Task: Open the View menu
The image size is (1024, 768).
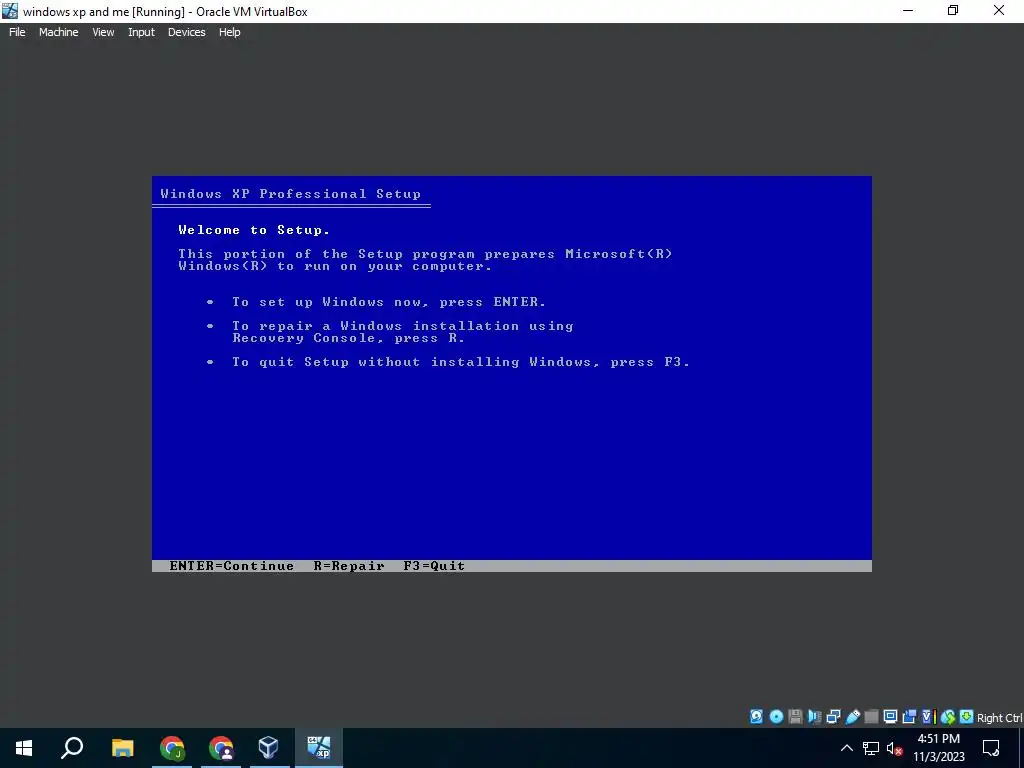Action: coord(103,32)
